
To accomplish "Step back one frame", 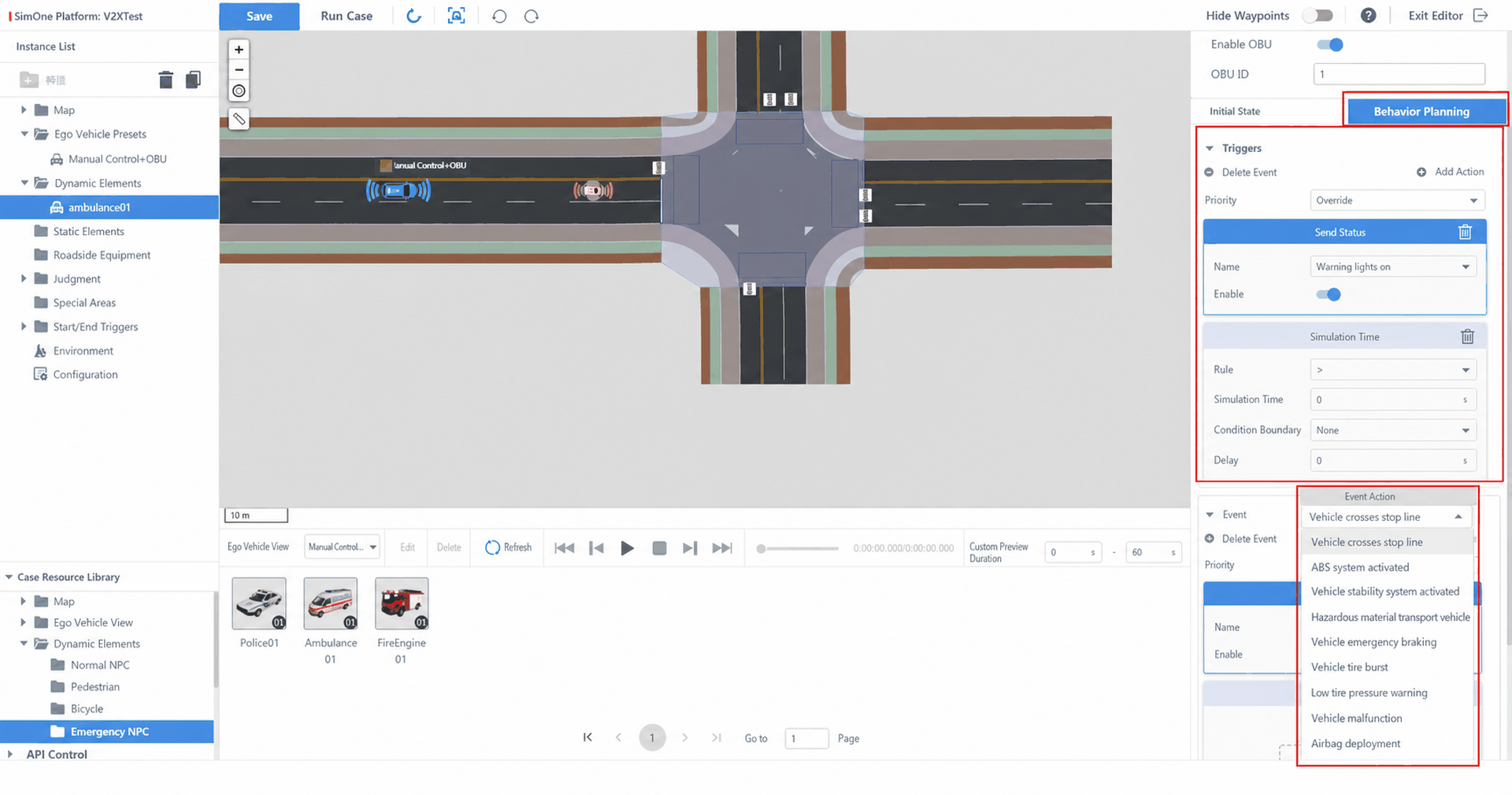I will coord(596,548).
